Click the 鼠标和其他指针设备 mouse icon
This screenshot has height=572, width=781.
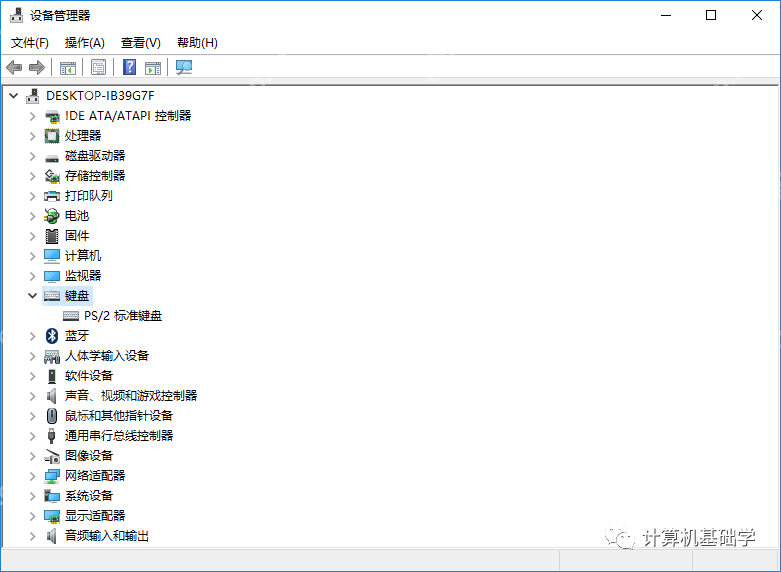52,416
